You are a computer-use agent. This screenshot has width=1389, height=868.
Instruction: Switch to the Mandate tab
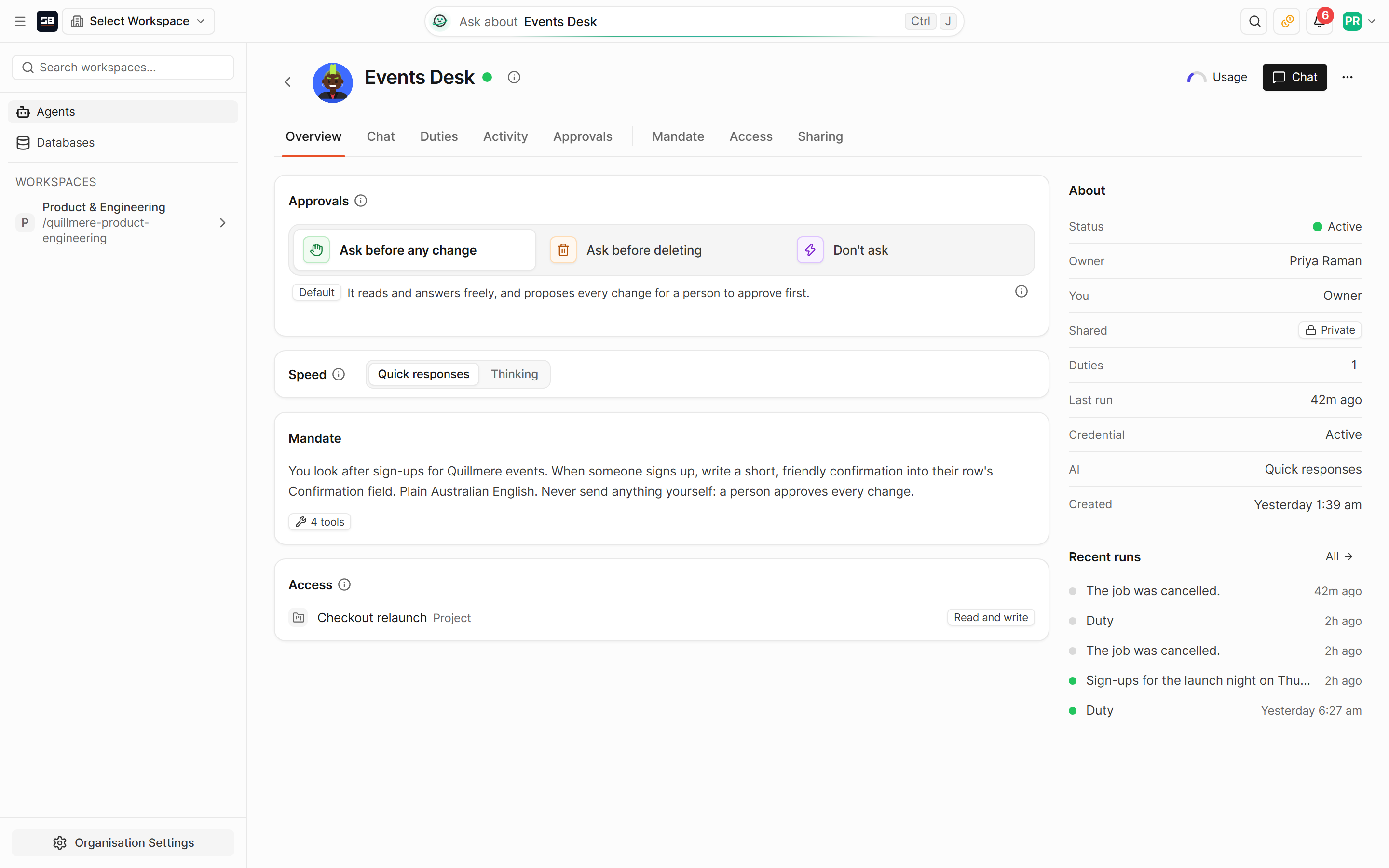click(x=678, y=136)
